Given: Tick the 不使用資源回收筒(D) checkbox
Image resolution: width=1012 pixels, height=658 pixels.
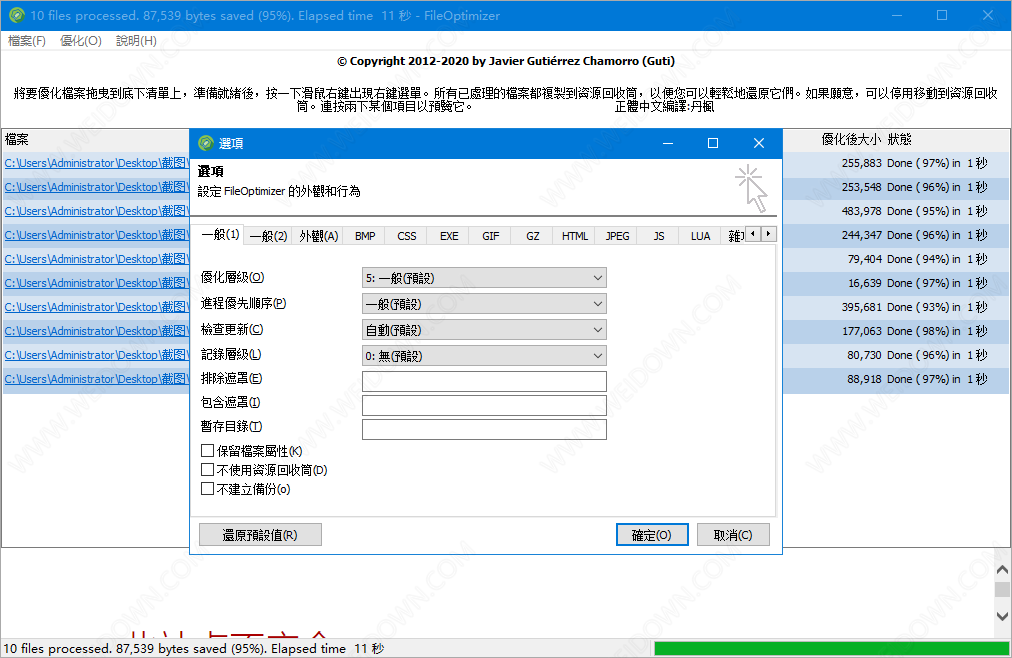Looking at the screenshot, I should click(x=207, y=470).
